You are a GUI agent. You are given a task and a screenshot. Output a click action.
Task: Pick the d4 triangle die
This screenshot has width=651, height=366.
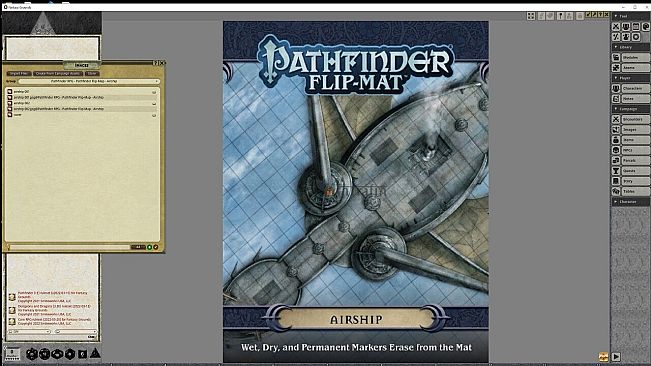95,353
